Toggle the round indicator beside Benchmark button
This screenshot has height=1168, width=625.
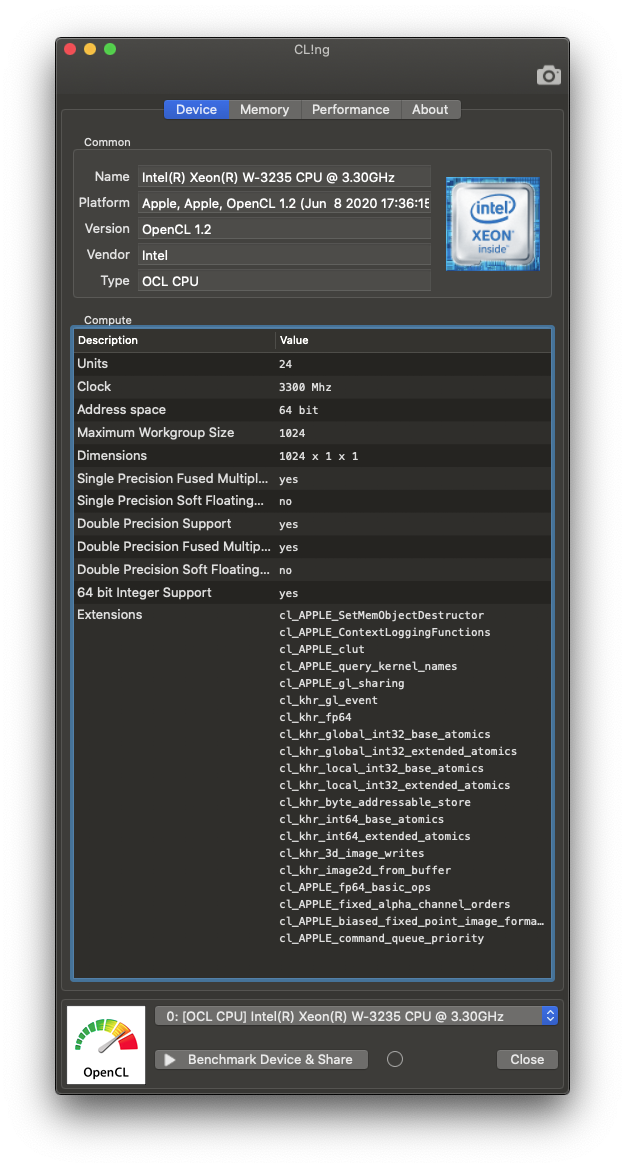click(x=395, y=1059)
